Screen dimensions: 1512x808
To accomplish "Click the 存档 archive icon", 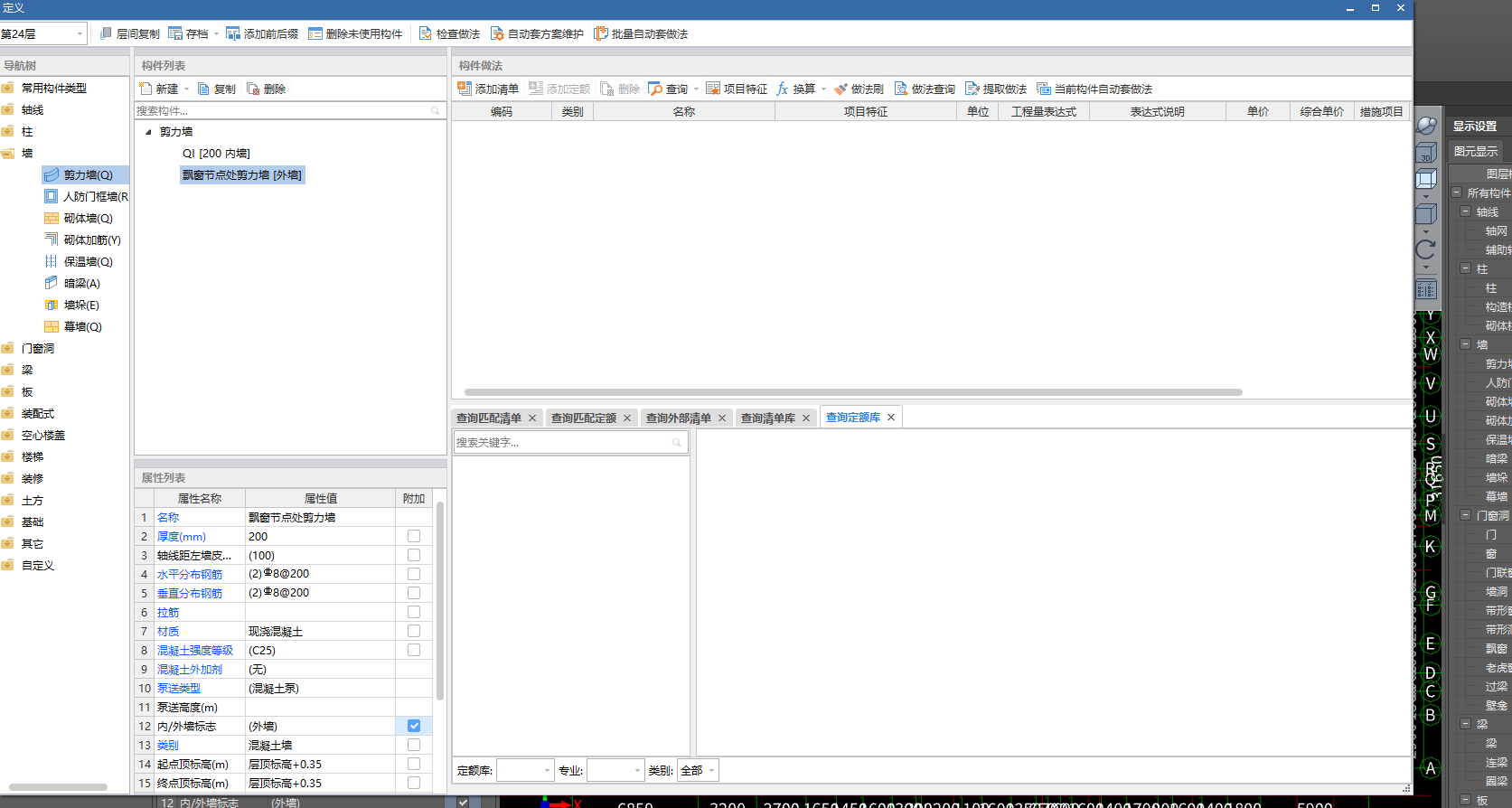I will click(x=175, y=33).
